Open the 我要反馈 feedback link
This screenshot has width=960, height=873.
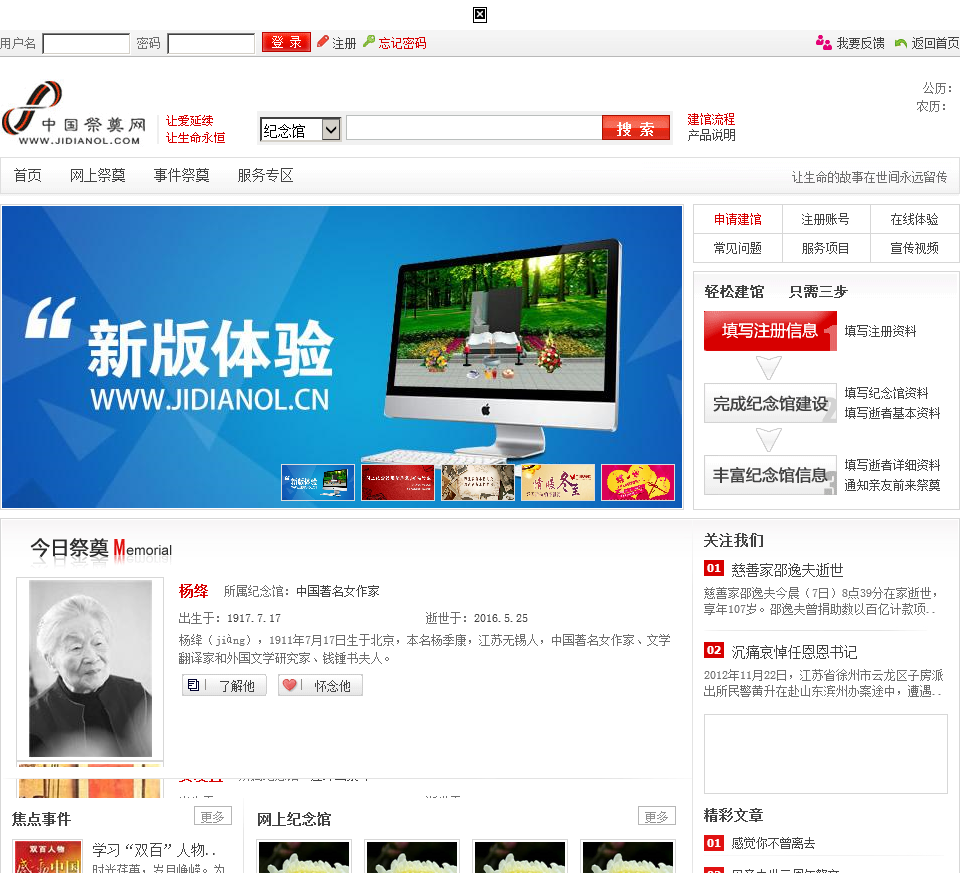[860, 43]
